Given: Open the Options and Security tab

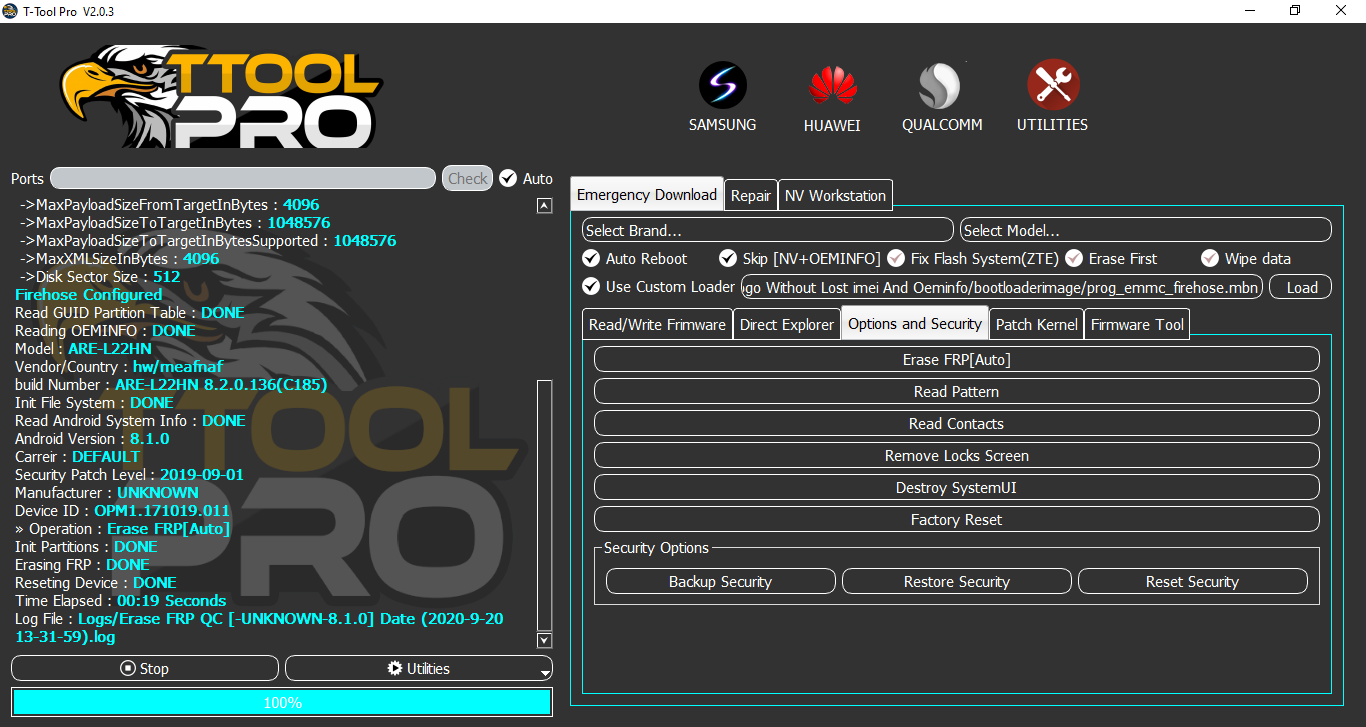Looking at the screenshot, I should click(915, 323).
